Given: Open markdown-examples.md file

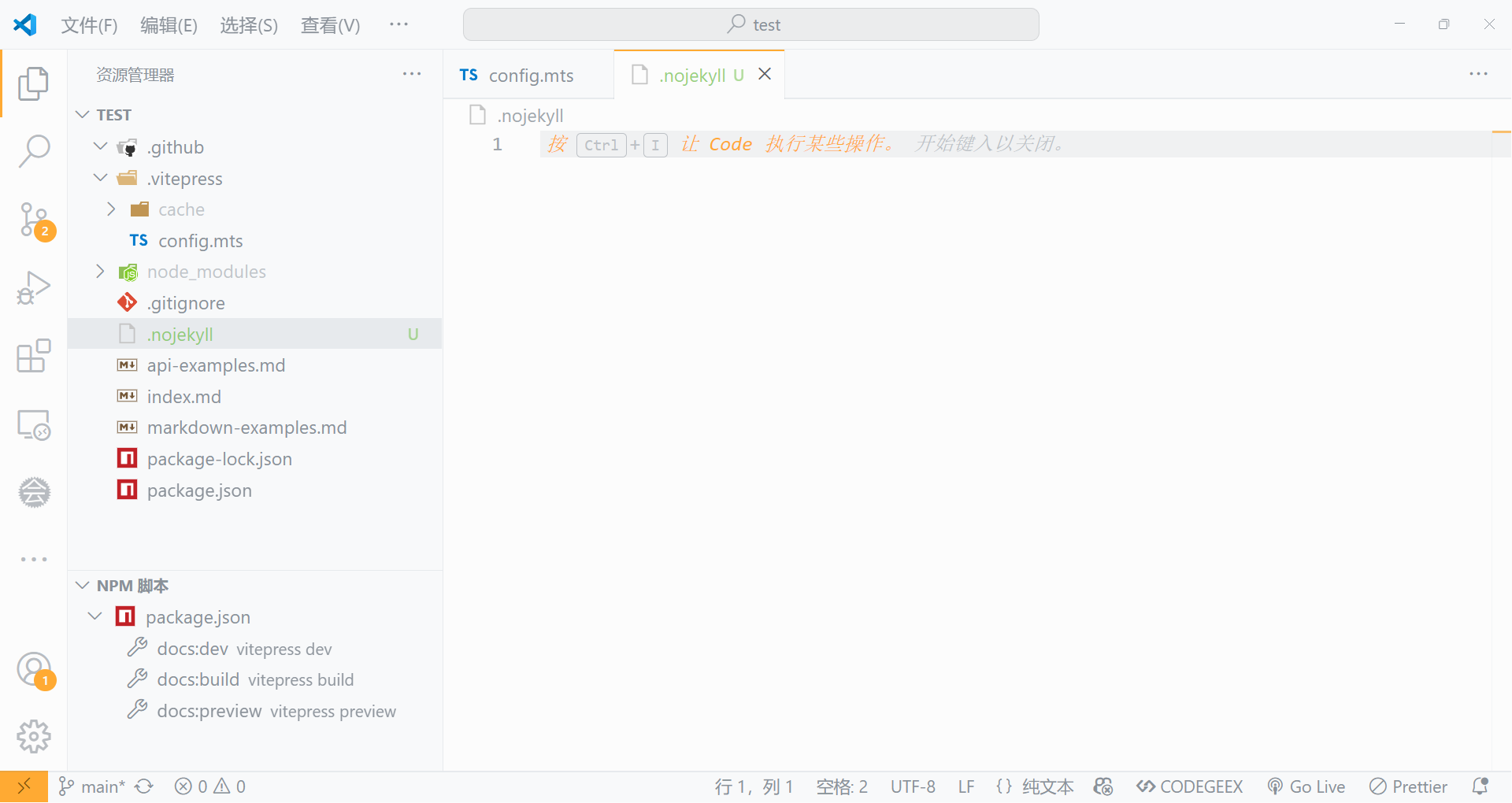Looking at the screenshot, I should [255, 427].
